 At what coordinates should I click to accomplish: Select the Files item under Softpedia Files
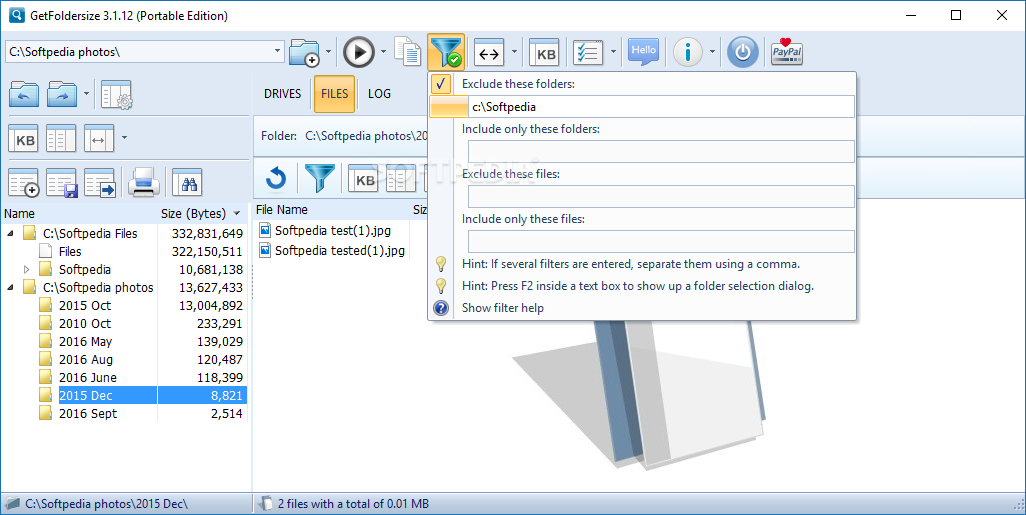point(70,251)
